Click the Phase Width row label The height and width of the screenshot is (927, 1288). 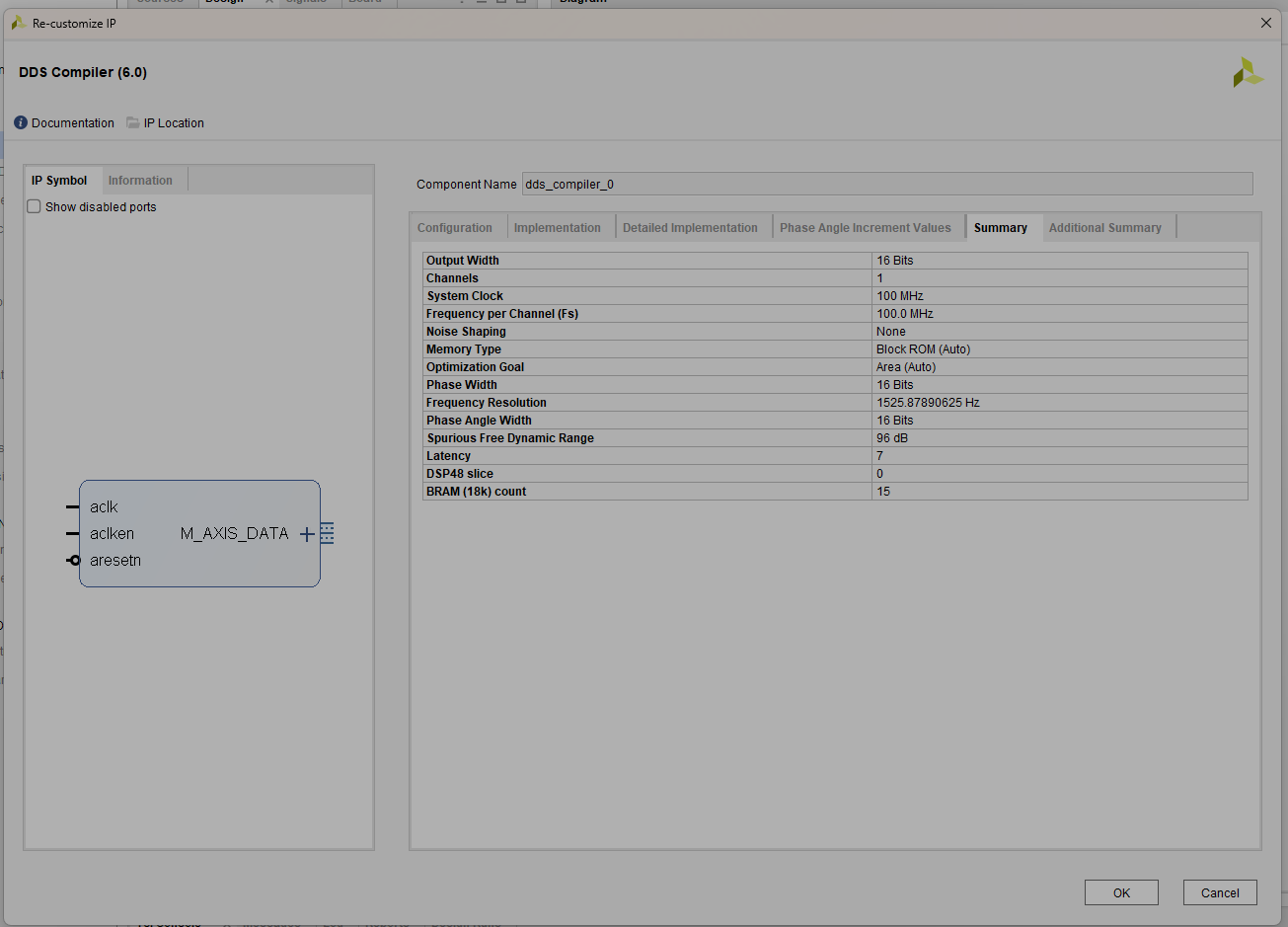tap(462, 385)
